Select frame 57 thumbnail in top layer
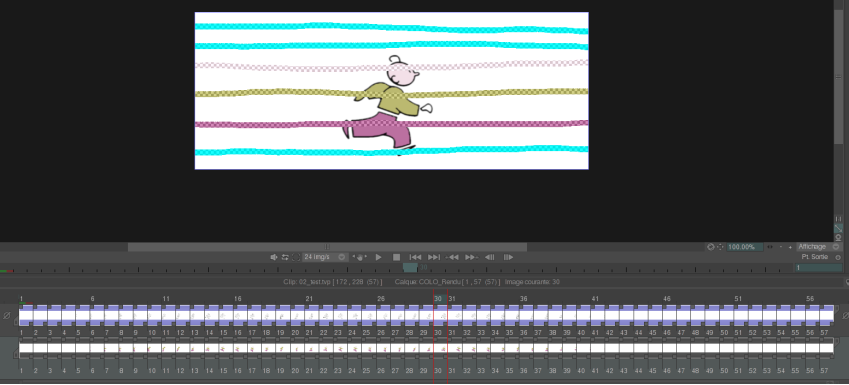Screen dimensions: 849x385 pos(826,315)
